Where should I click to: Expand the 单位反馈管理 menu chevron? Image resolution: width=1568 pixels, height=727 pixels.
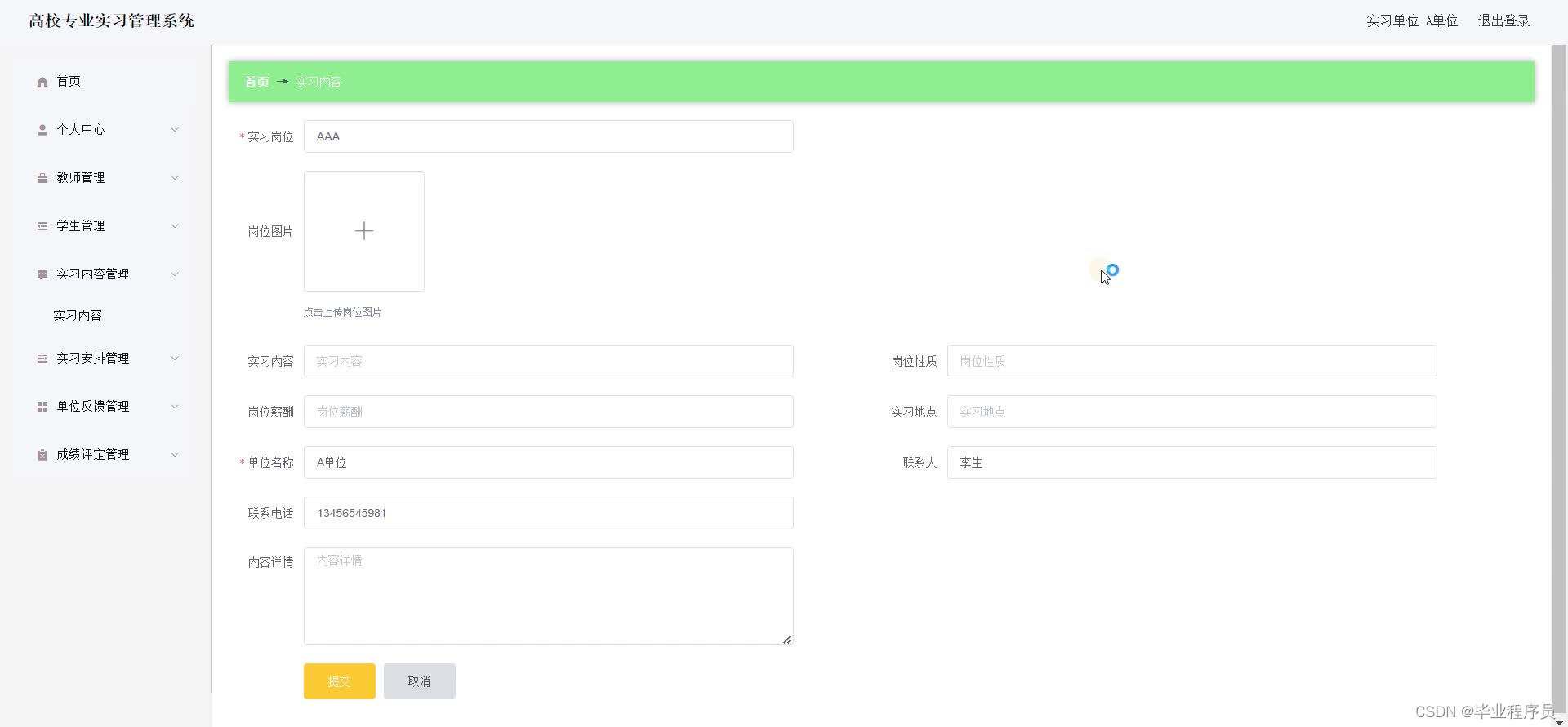(x=175, y=407)
